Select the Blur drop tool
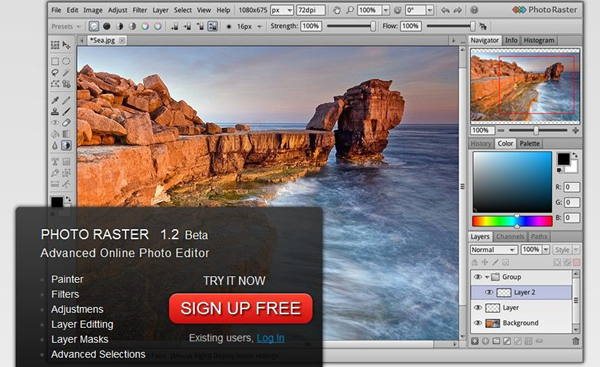The width and height of the screenshot is (600, 367). [x=55, y=145]
